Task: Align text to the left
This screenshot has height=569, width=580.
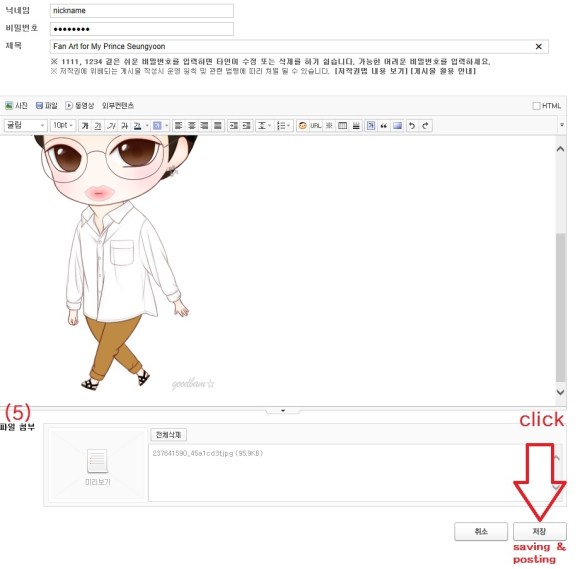Action: pos(179,126)
